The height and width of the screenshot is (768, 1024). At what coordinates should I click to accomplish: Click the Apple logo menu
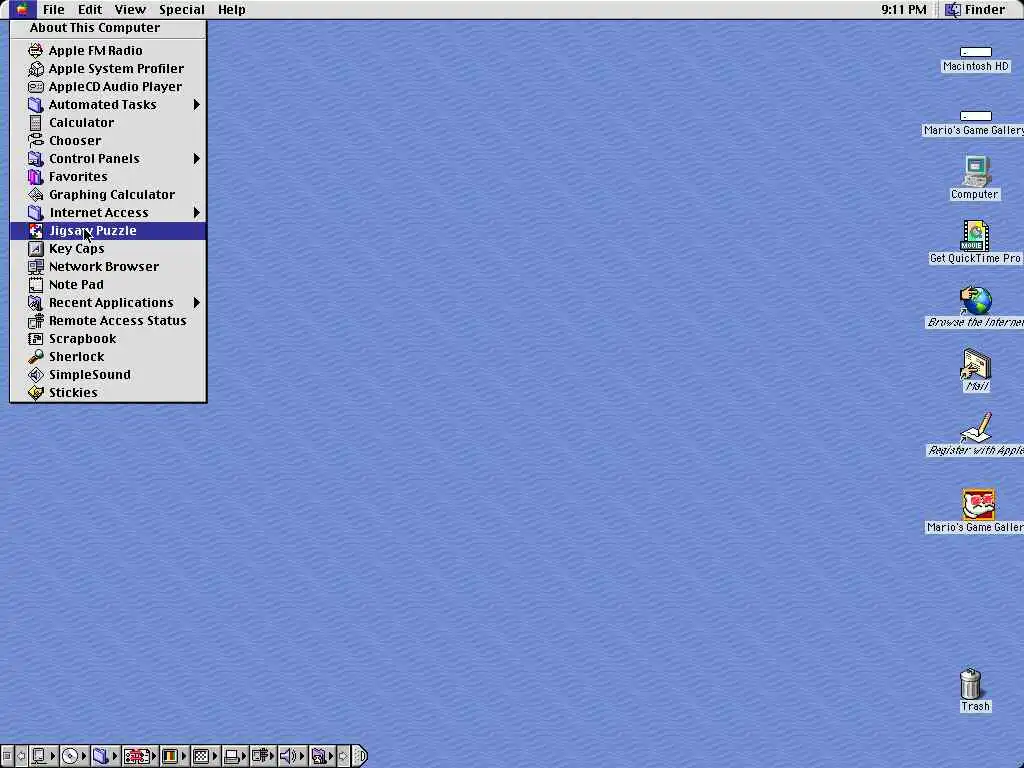(22, 9)
